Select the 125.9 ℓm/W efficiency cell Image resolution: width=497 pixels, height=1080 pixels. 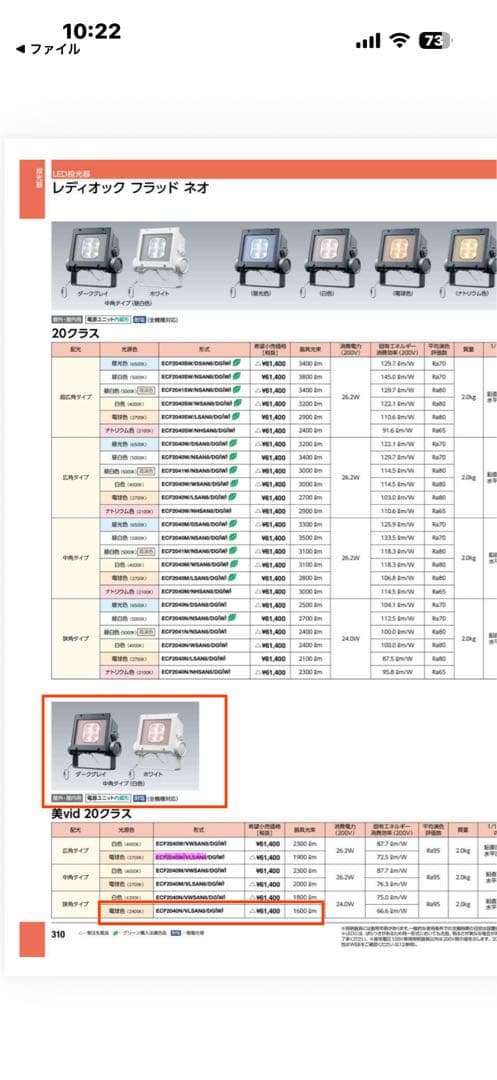click(x=398, y=525)
